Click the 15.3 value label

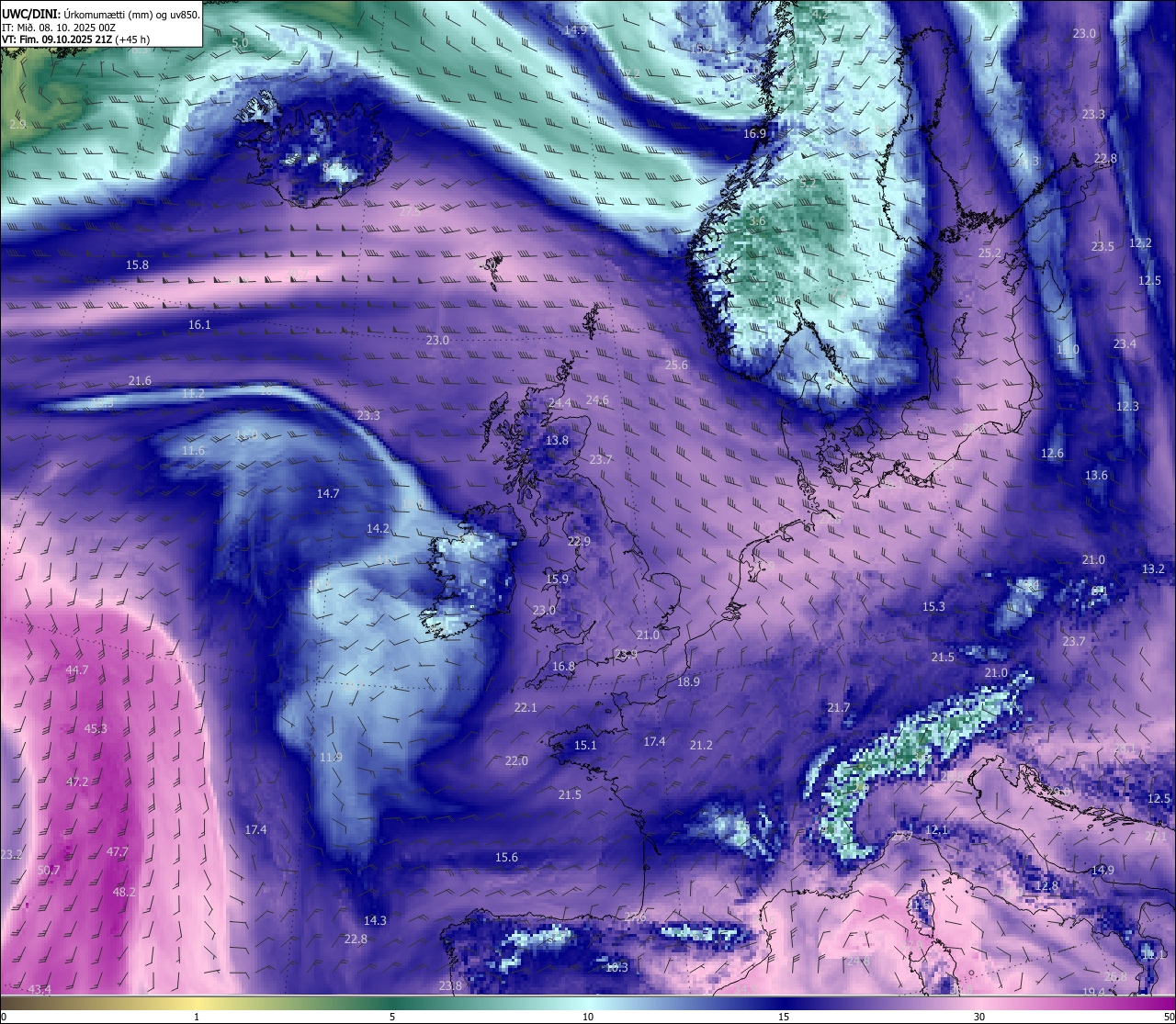pyautogui.click(x=933, y=606)
